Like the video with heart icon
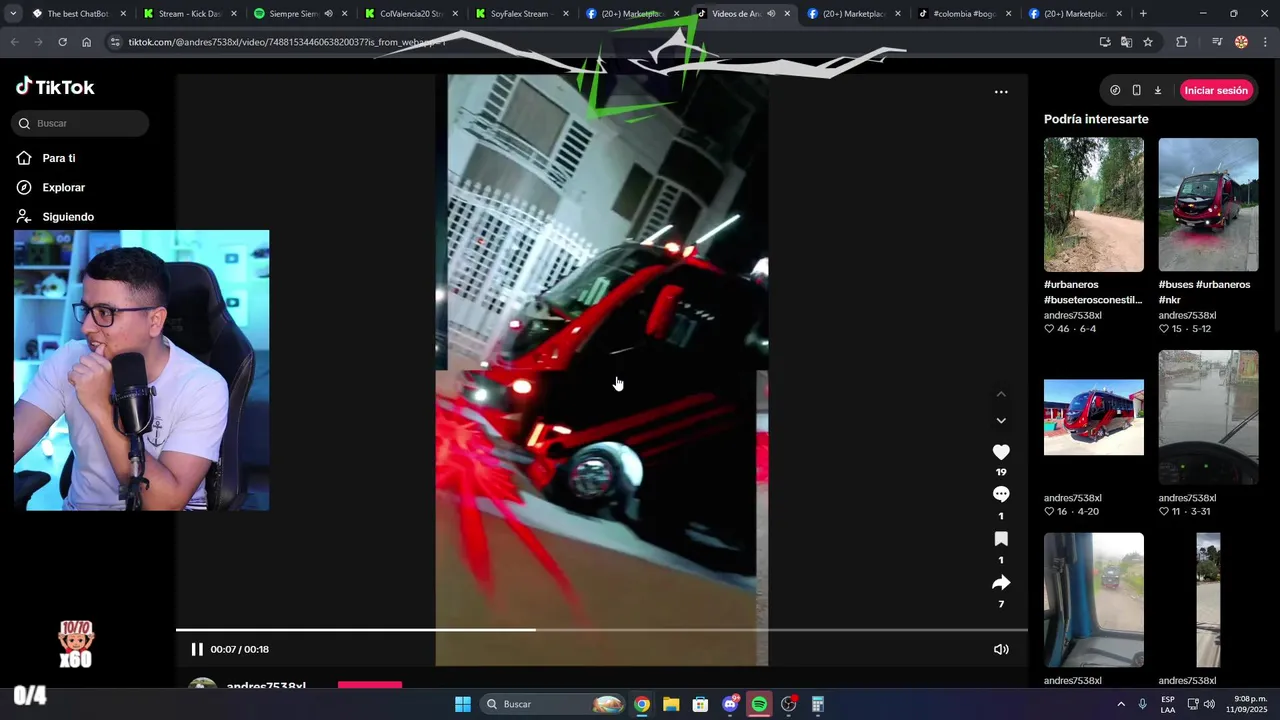This screenshot has width=1280, height=720. point(1001,452)
